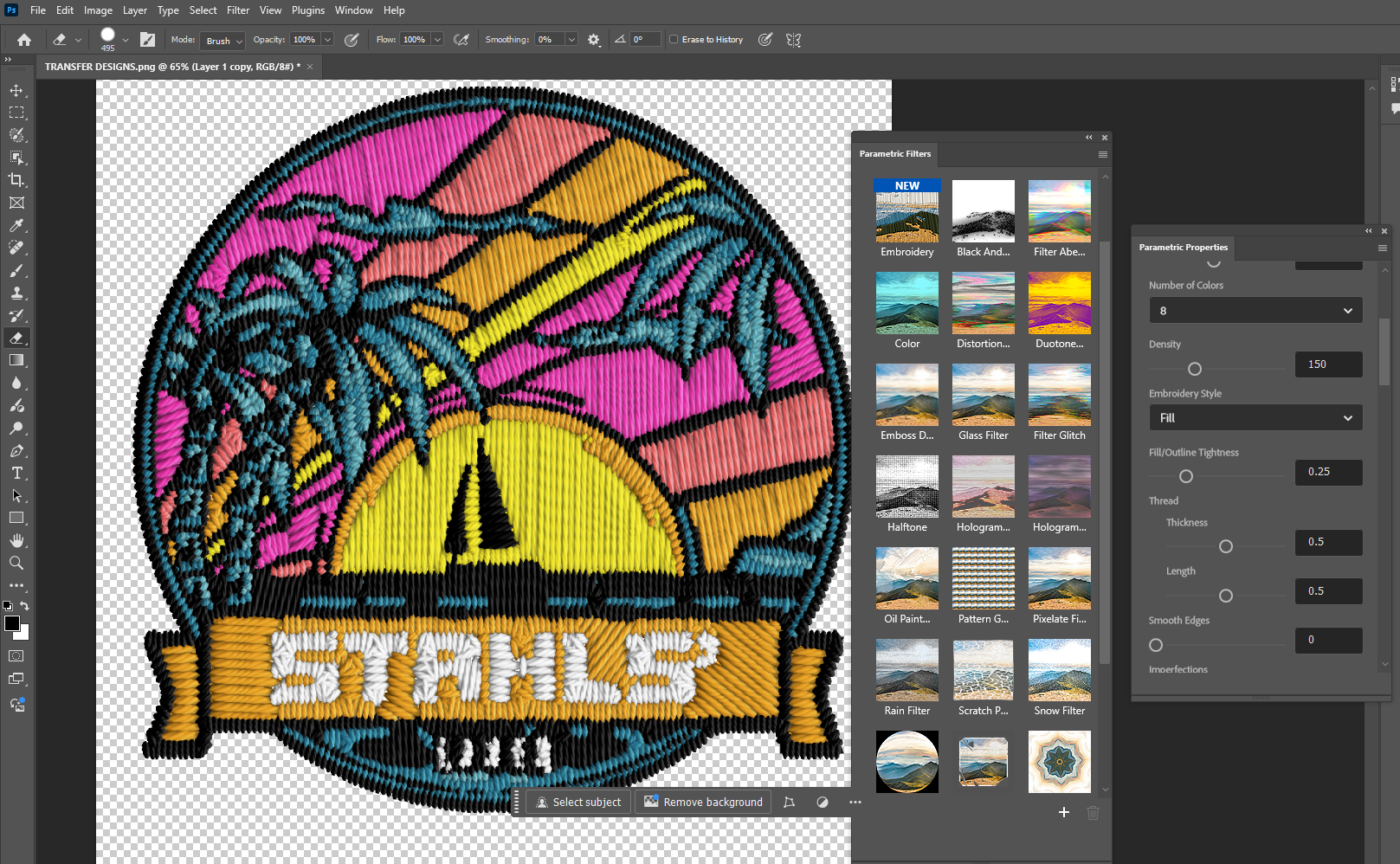Select the Eraser tool in toolbar
Viewport: 1400px width, 864px height.
(16, 338)
